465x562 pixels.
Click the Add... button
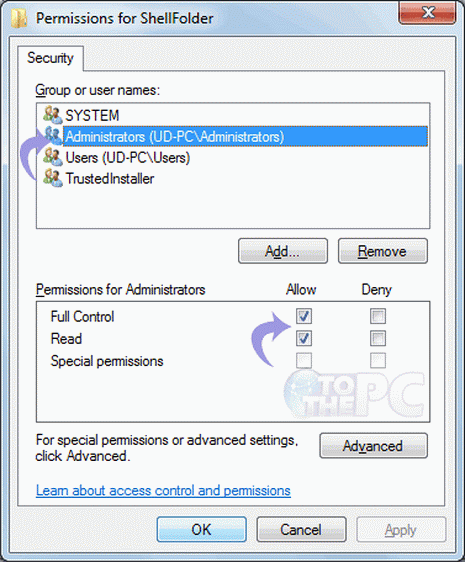[x=283, y=251]
